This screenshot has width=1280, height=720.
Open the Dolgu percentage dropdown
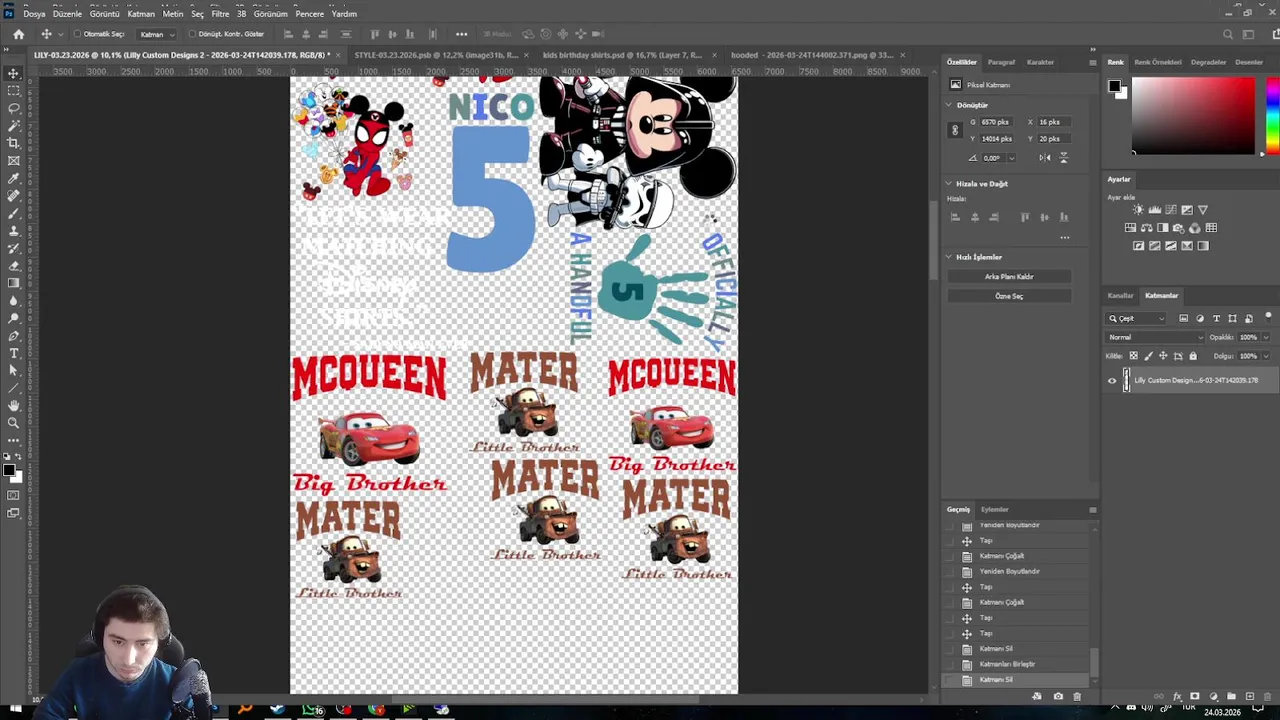pyautogui.click(x=1266, y=356)
